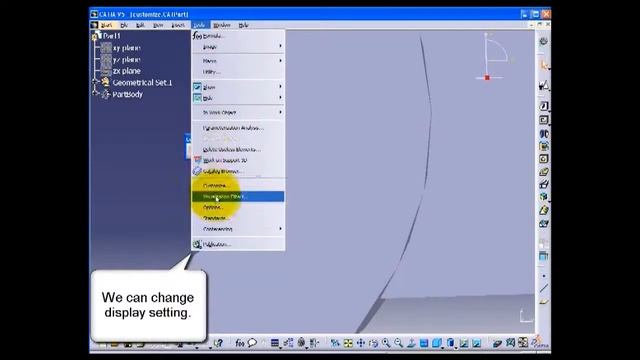Click the Zoom In magnifier icon
Image resolution: width=640 pixels, height=360 pixels.
pyautogui.click(x=386, y=343)
